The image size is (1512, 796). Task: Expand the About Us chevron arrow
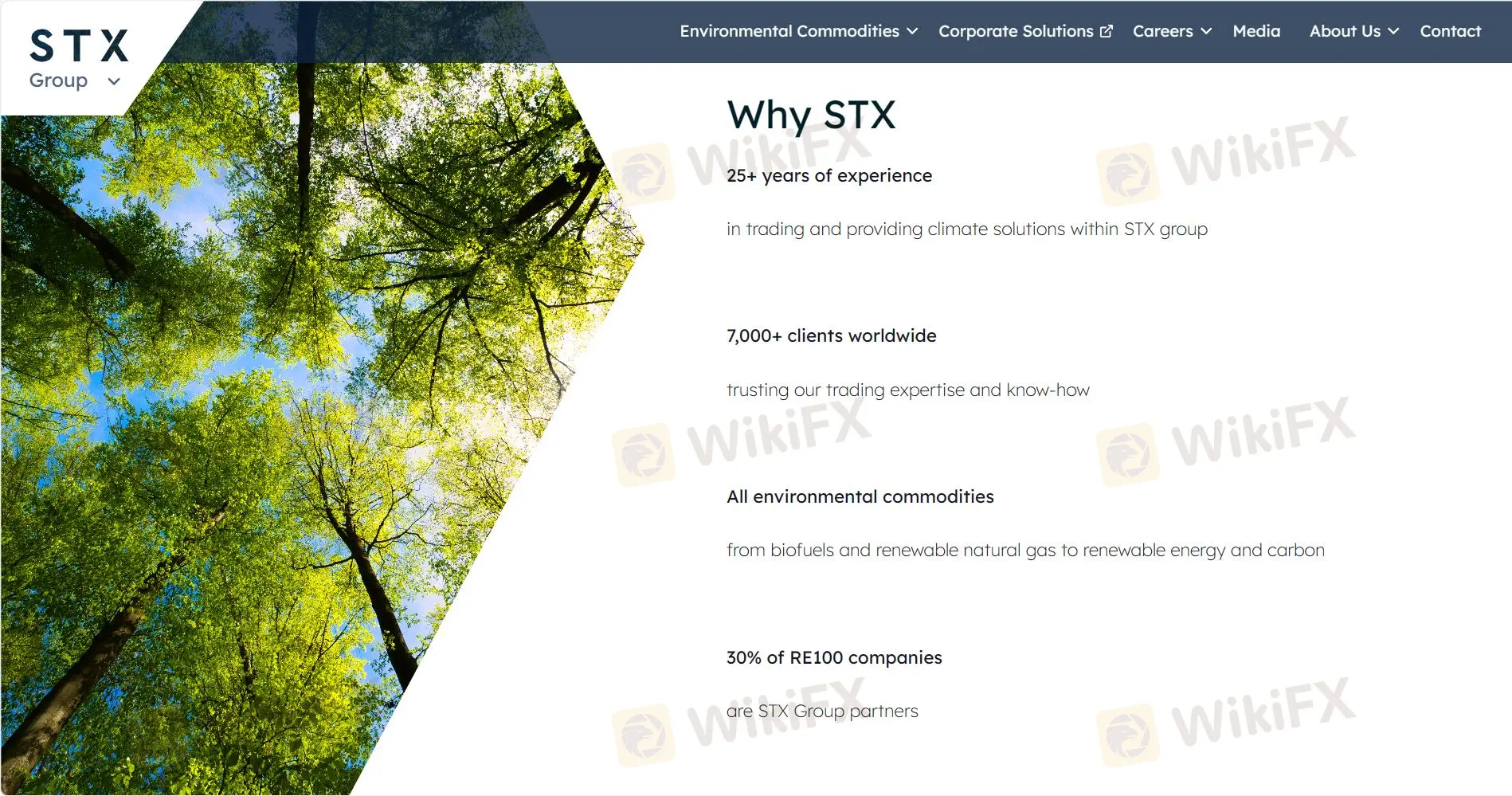coord(1393,31)
